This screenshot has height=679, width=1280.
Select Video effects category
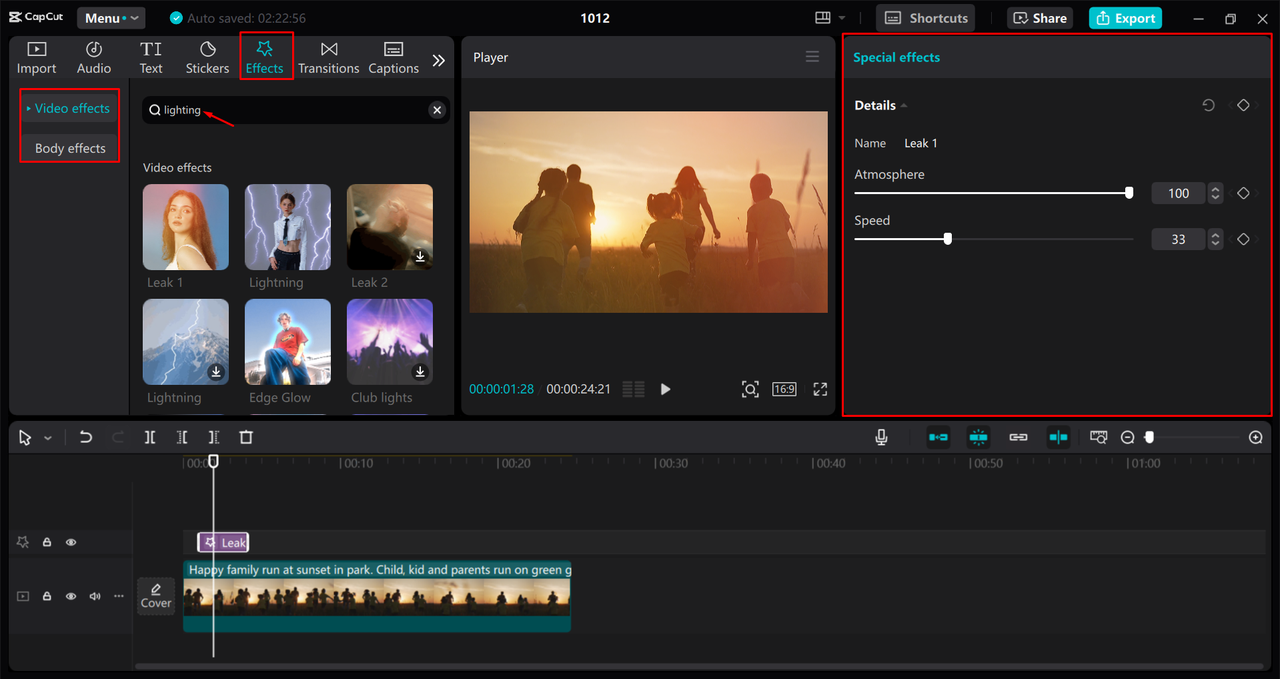[70, 108]
